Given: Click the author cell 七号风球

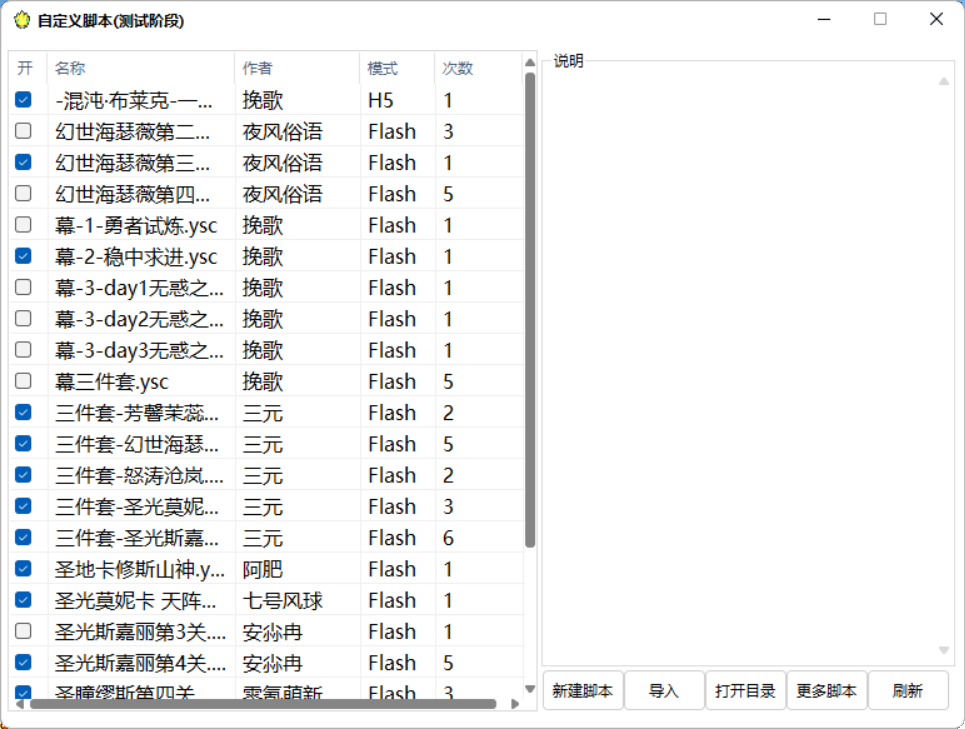Looking at the screenshot, I should coord(282,600).
